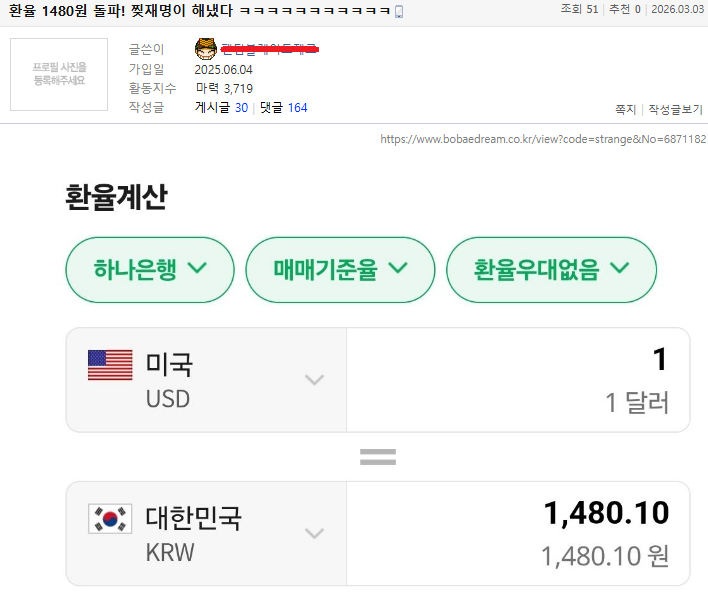Expand the KRW currency selector chevron
The width and height of the screenshot is (708, 600).
(x=314, y=533)
